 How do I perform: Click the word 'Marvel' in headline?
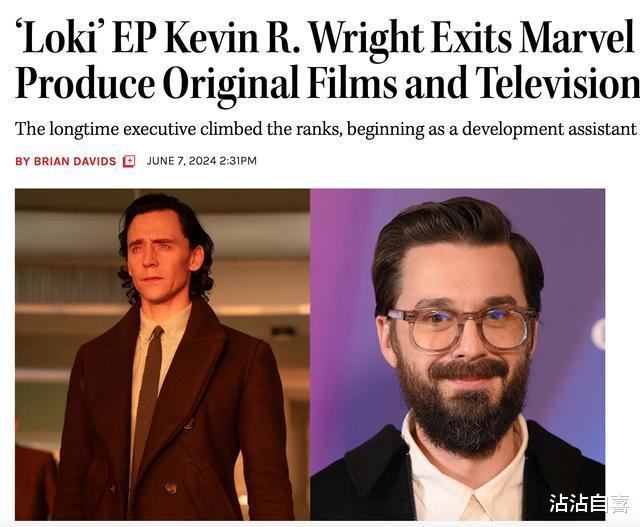coord(576,38)
